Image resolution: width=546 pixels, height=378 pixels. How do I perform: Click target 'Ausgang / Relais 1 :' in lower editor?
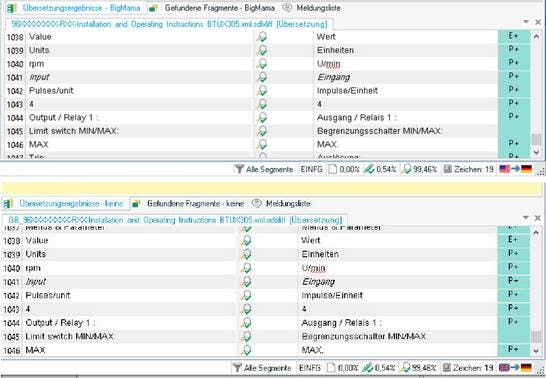coord(341,323)
